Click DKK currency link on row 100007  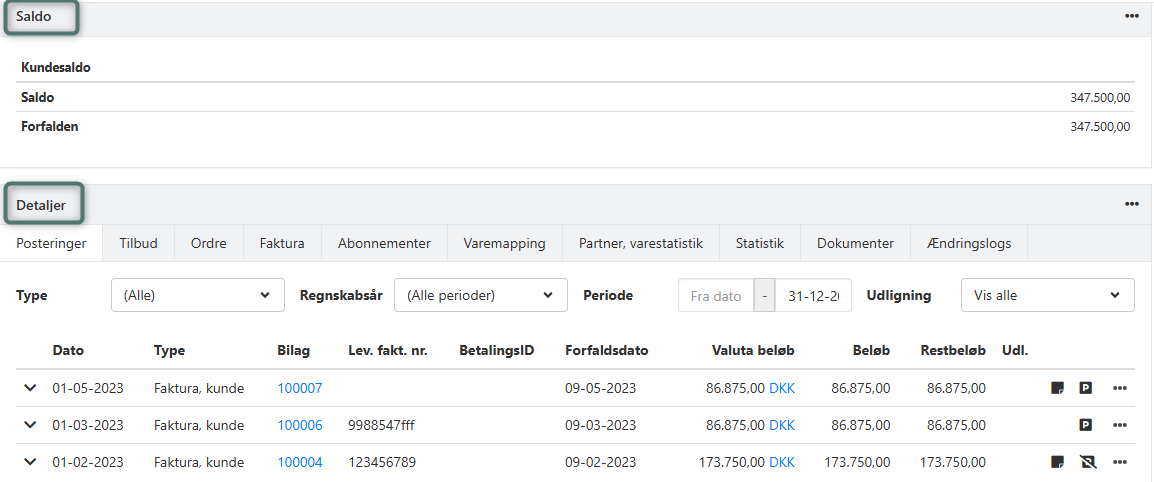click(782, 388)
